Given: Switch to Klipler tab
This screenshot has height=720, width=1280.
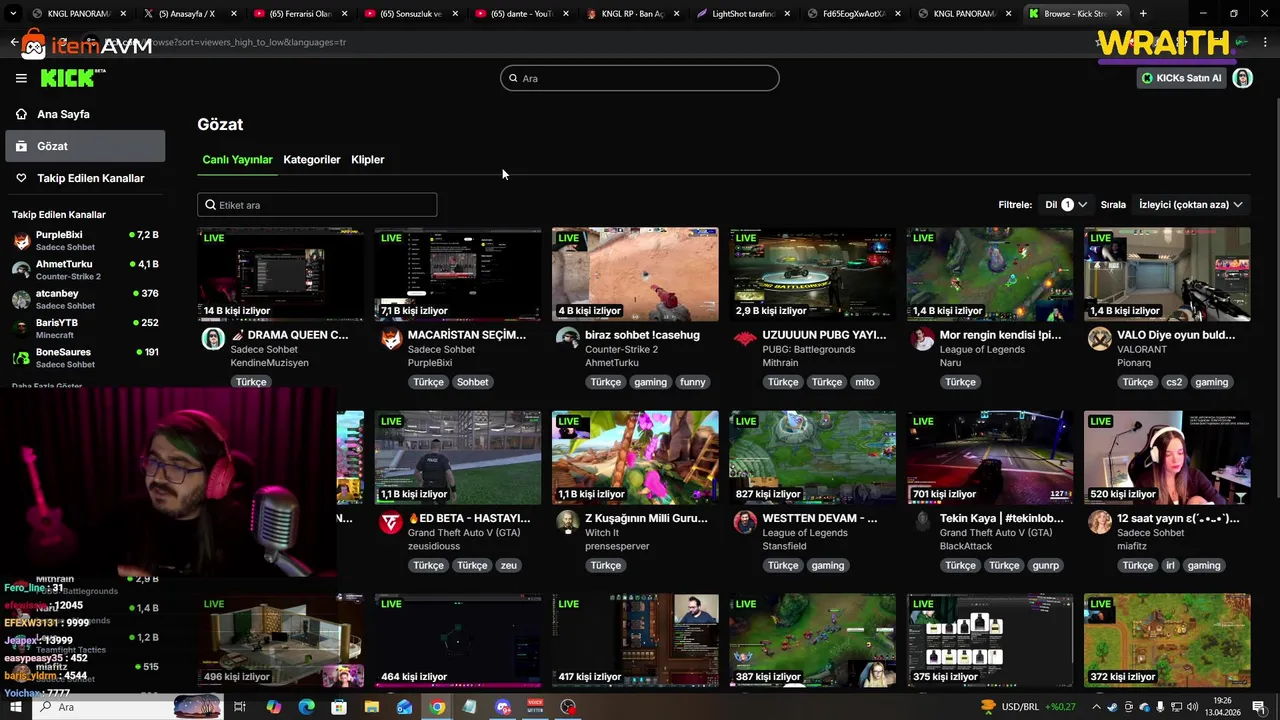Looking at the screenshot, I should pyautogui.click(x=368, y=160).
